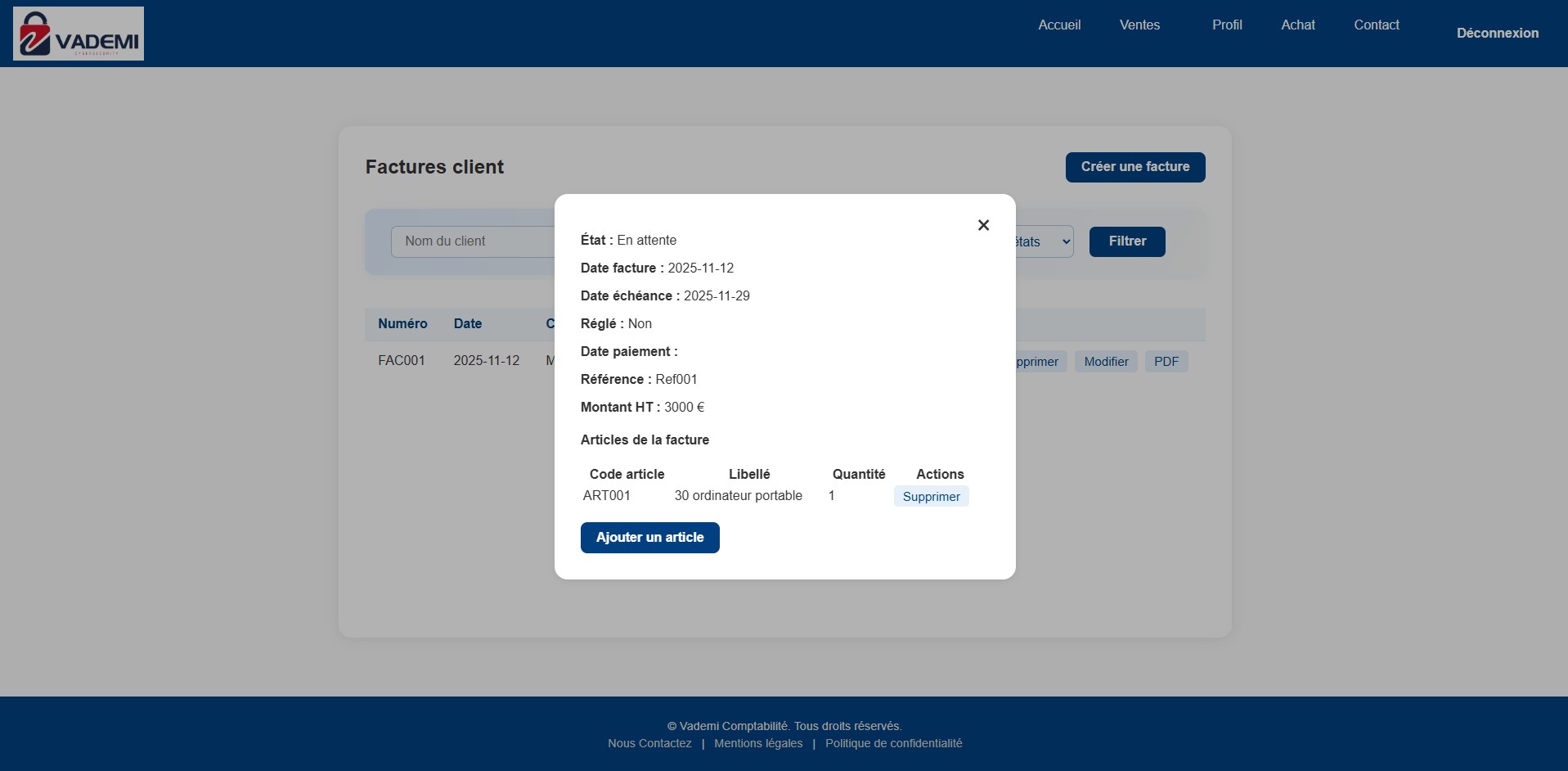Viewport: 1568px width, 771px height.
Task: Download the PDF for invoice FAC001
Action: tap(1166, 362)
